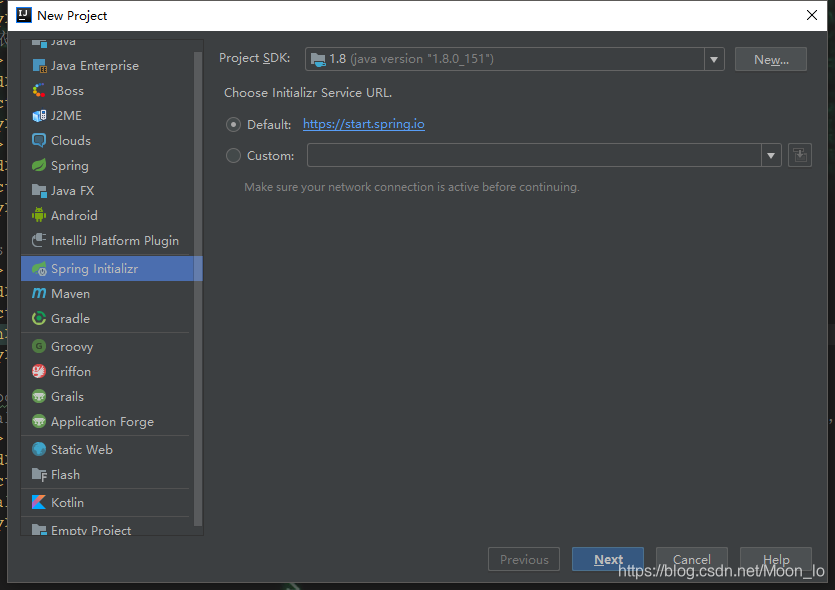This screenshot has height=590, width=835.
Task: Expand the Custom URL dropdown arrow
Action: [x=771, y=155]
